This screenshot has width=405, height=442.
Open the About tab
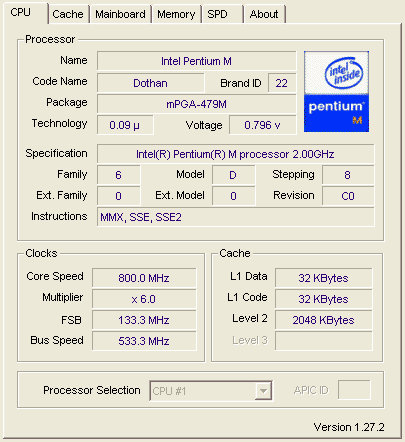(264, 14)
